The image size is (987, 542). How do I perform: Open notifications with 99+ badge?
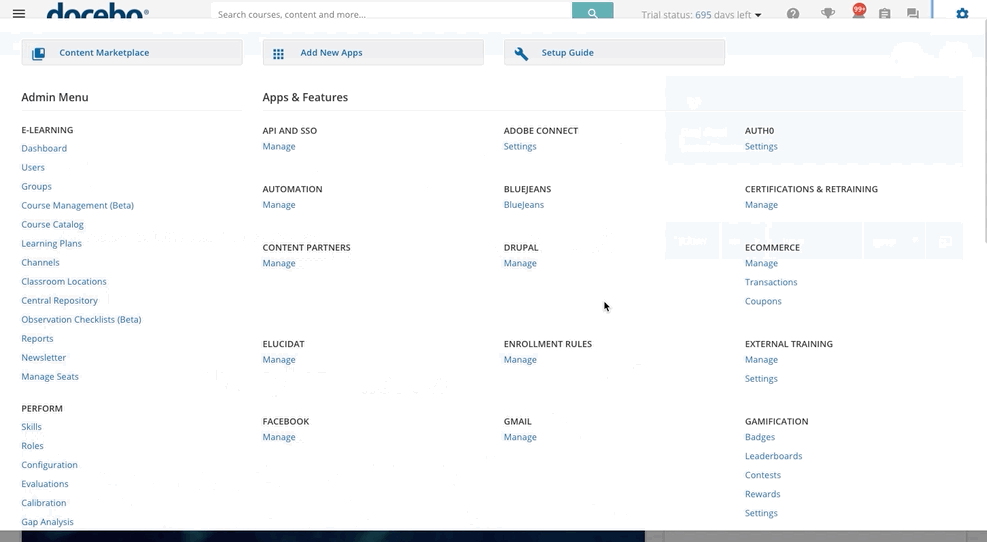click(859, 12)
